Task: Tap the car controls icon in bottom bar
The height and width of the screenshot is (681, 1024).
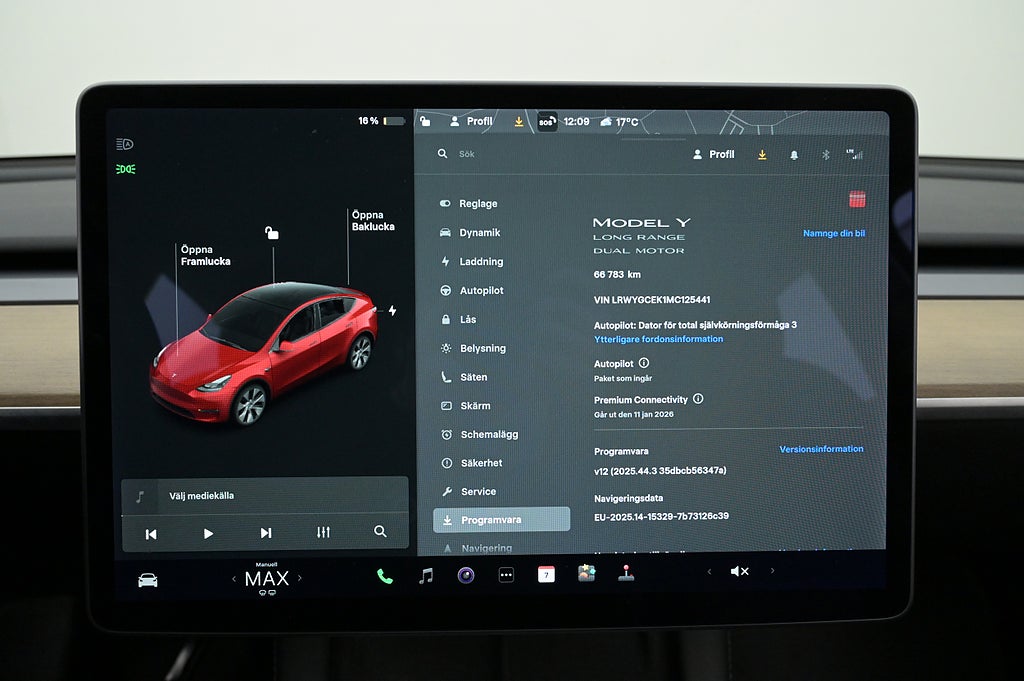Action: (148, 580)
